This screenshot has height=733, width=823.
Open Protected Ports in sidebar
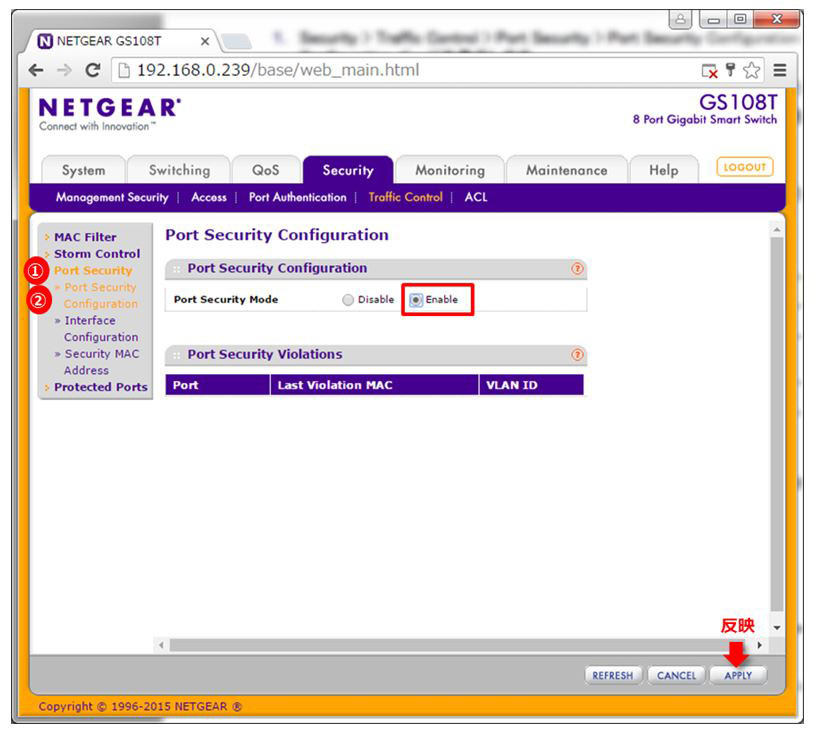[101, 387]
